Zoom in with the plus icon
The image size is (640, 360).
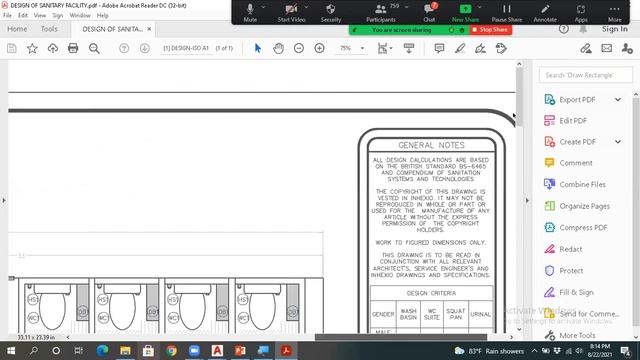point(320,48)
